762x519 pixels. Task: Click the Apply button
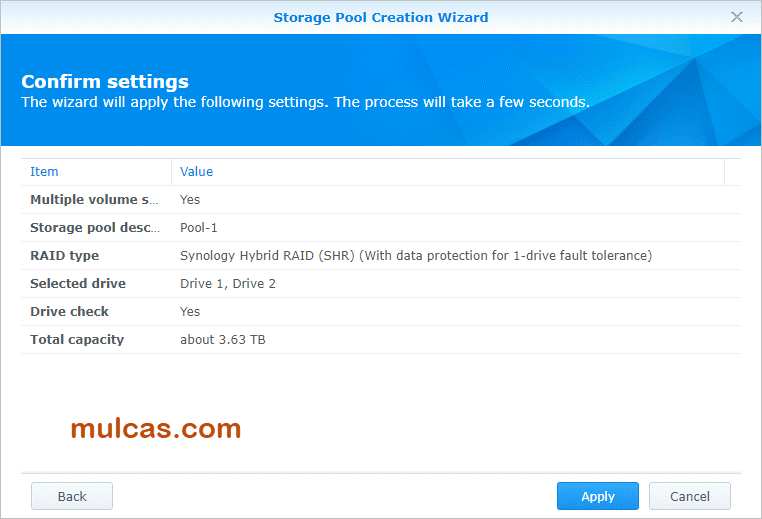coord(598,496)
